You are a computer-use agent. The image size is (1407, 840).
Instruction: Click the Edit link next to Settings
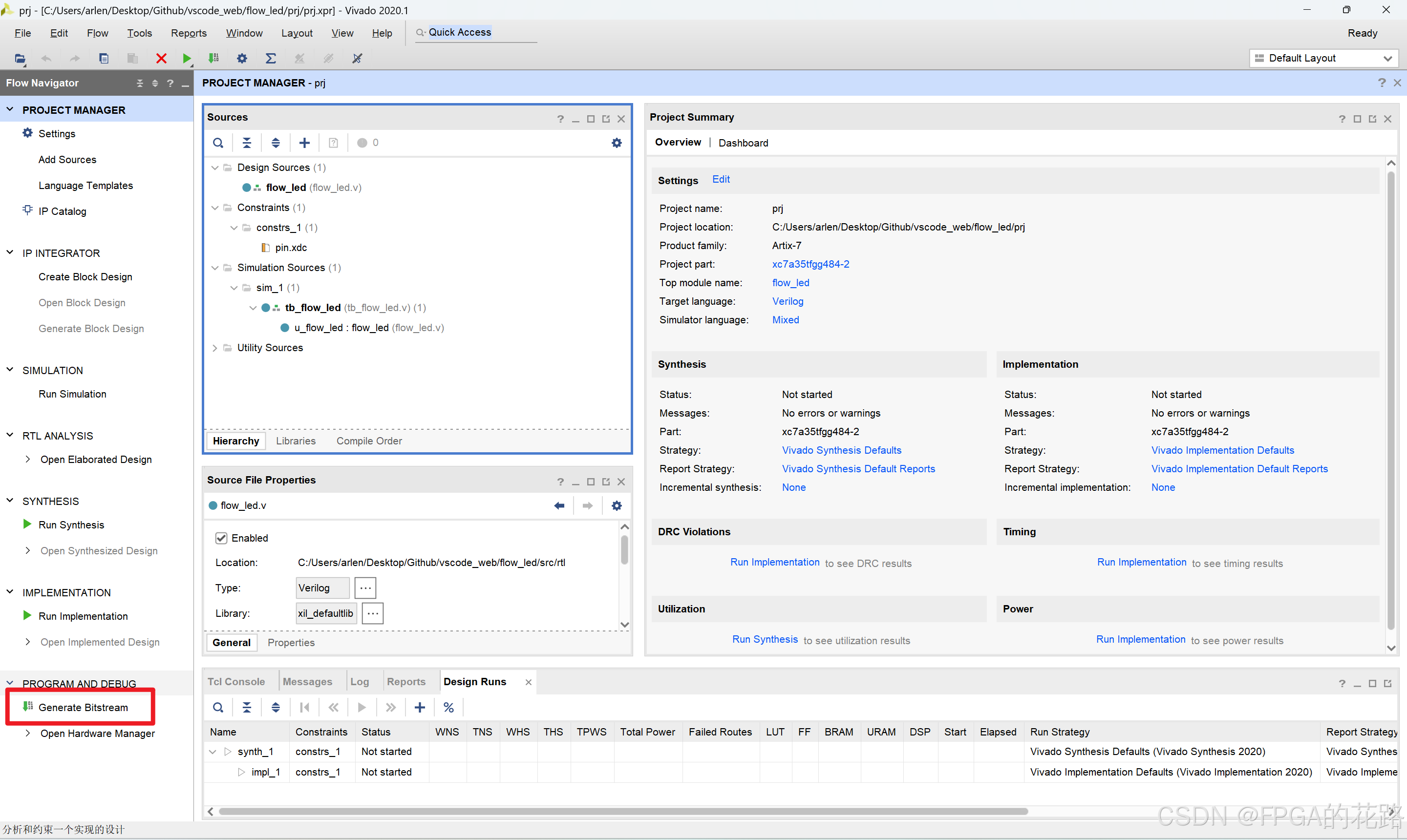tap(721, 179)
